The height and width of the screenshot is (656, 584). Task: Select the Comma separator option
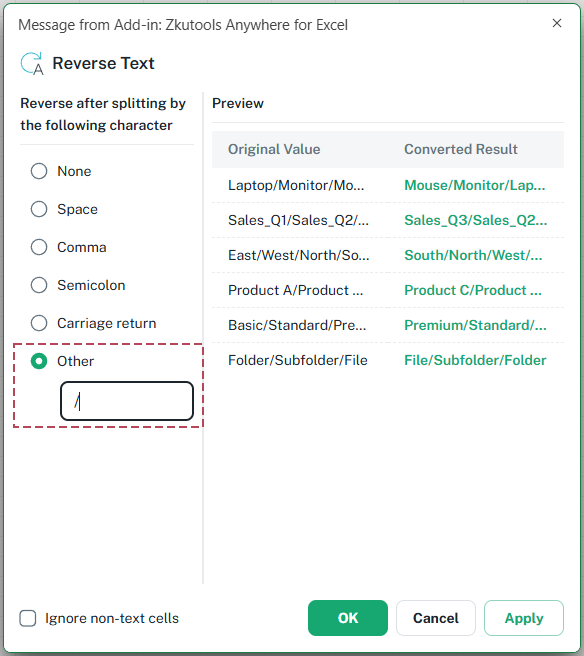[x=39, y=247]
